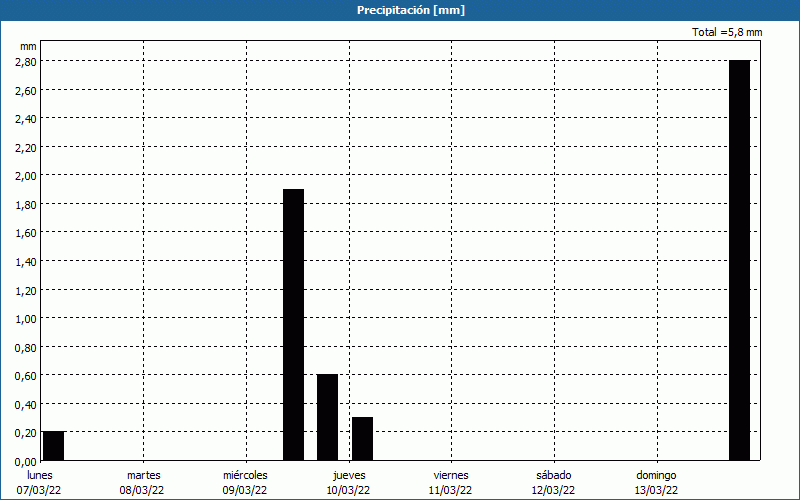The width and height of the screenshot is (800, 500).
Task: Click the Total =5,8 mm label
Action: 727,32
